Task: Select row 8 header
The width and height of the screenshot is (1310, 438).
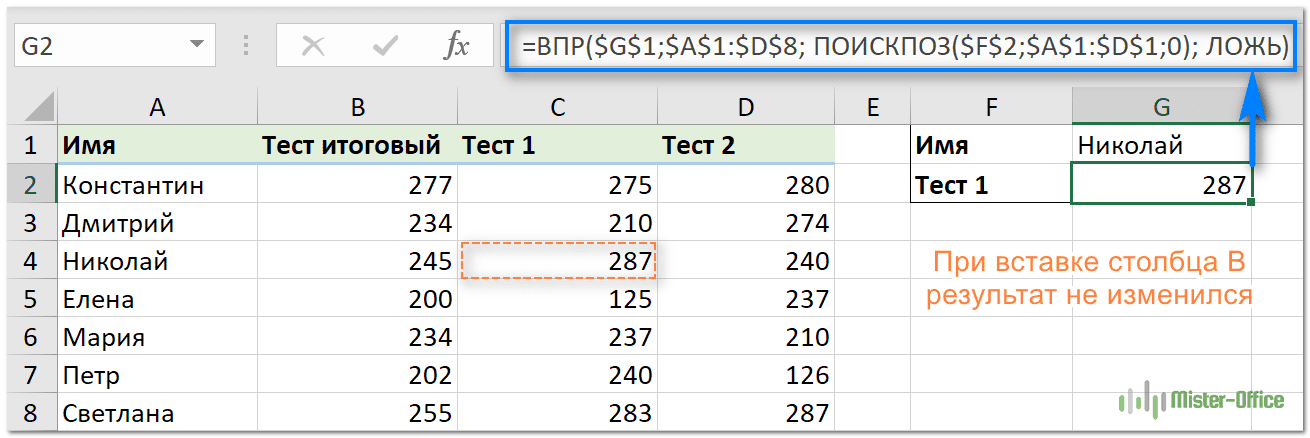Action: [29, 413]
